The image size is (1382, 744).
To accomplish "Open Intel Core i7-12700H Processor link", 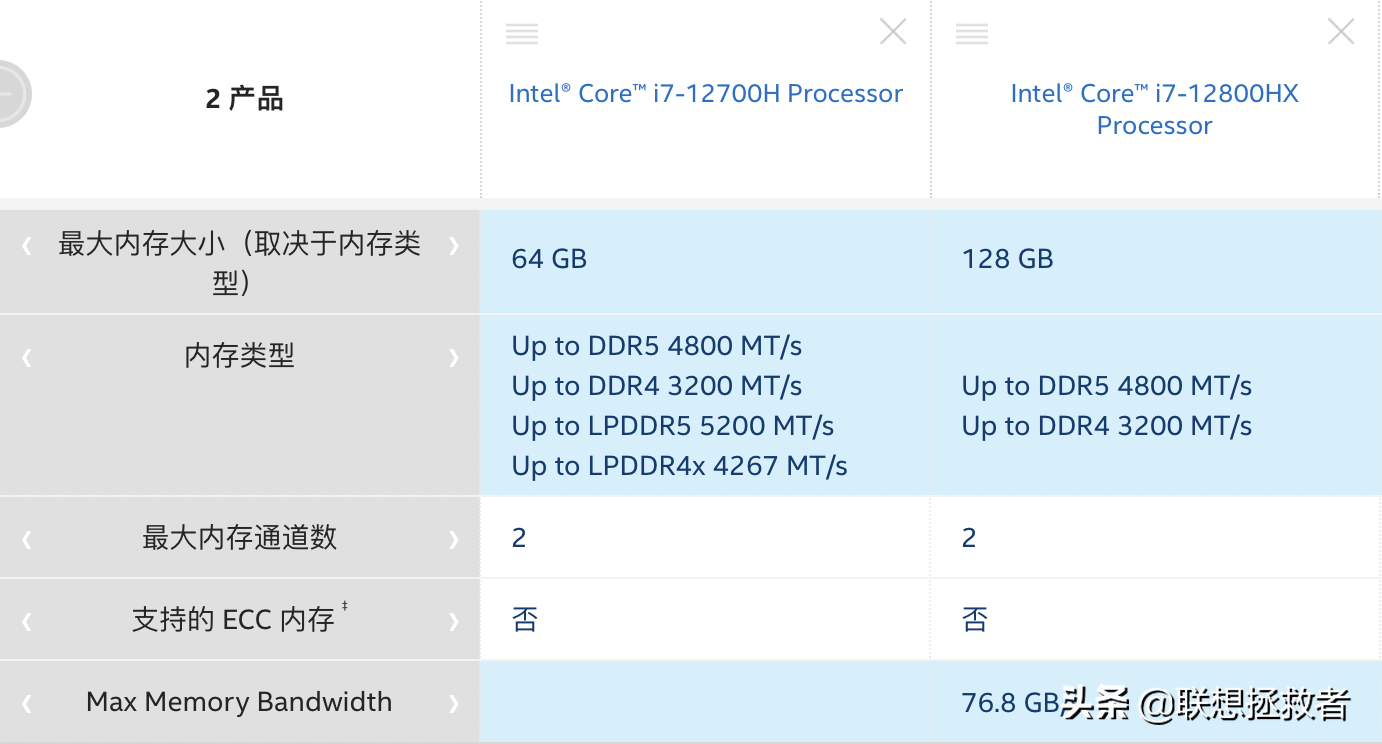I will tap(705, 93).
